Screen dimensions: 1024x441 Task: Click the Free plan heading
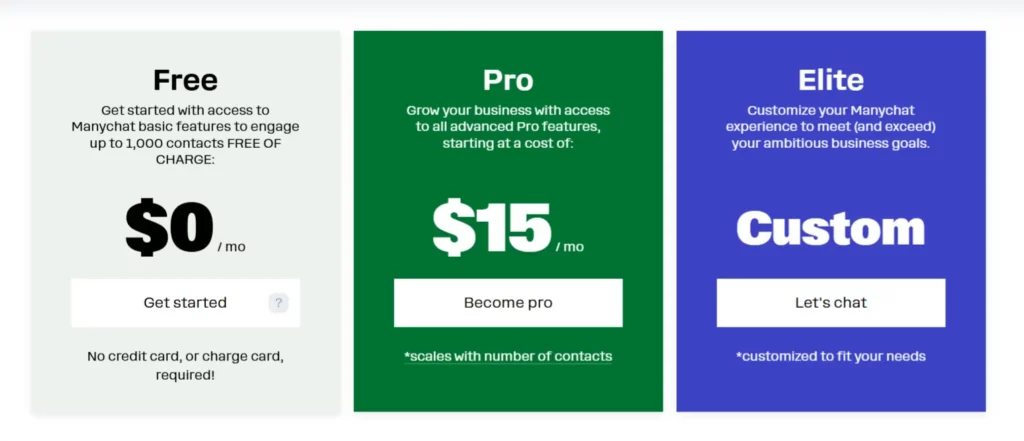point(185,79)
